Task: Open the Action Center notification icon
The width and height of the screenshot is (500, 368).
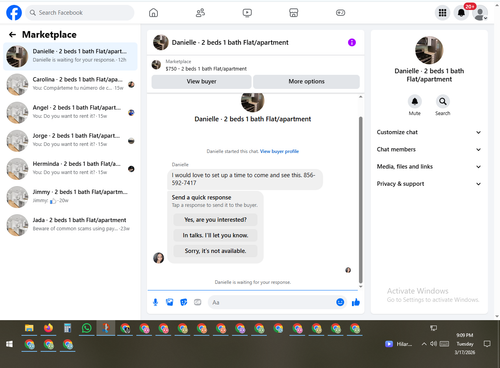Action: [487, 344]
